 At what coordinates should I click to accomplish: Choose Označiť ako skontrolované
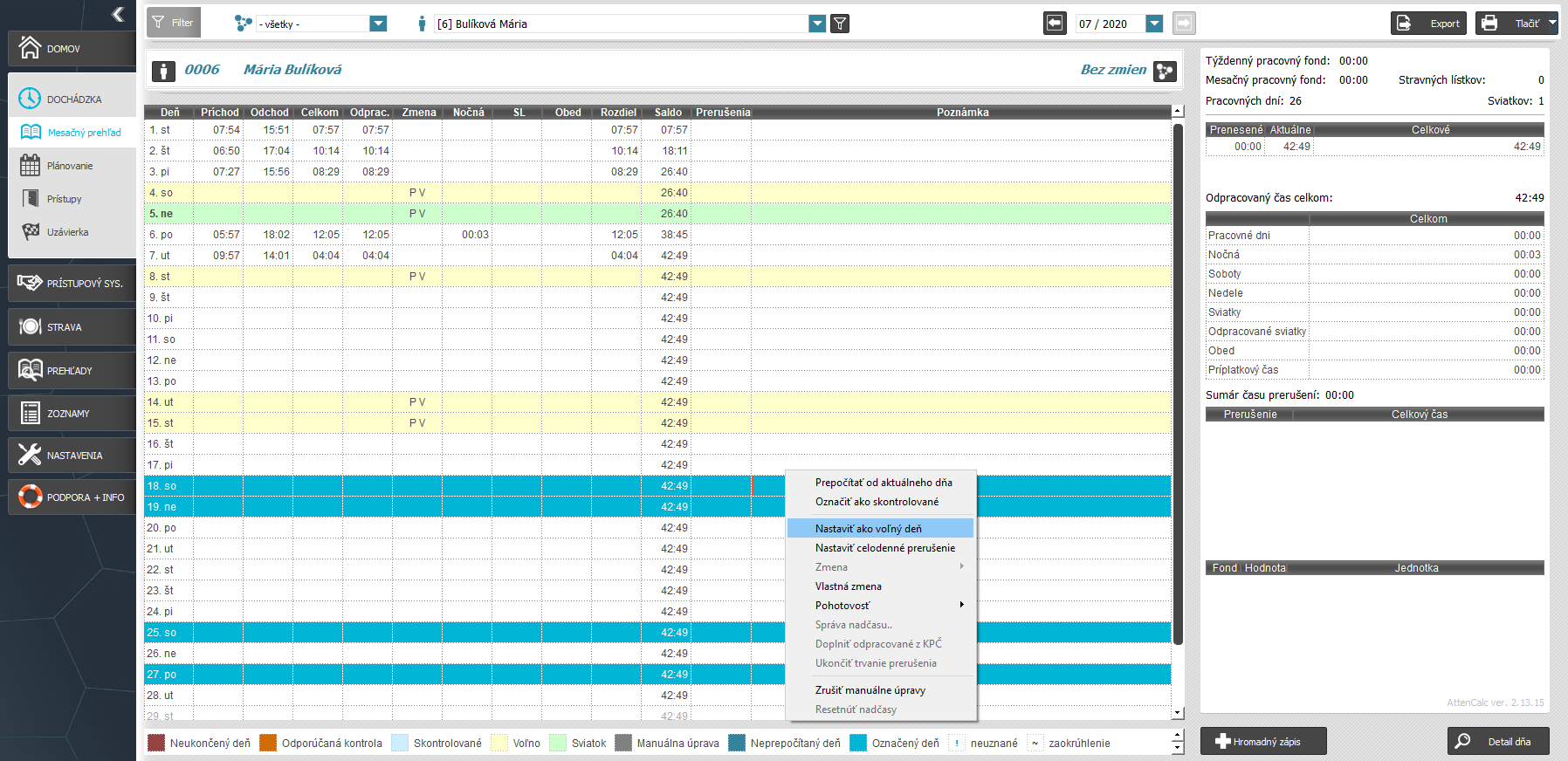882,502
